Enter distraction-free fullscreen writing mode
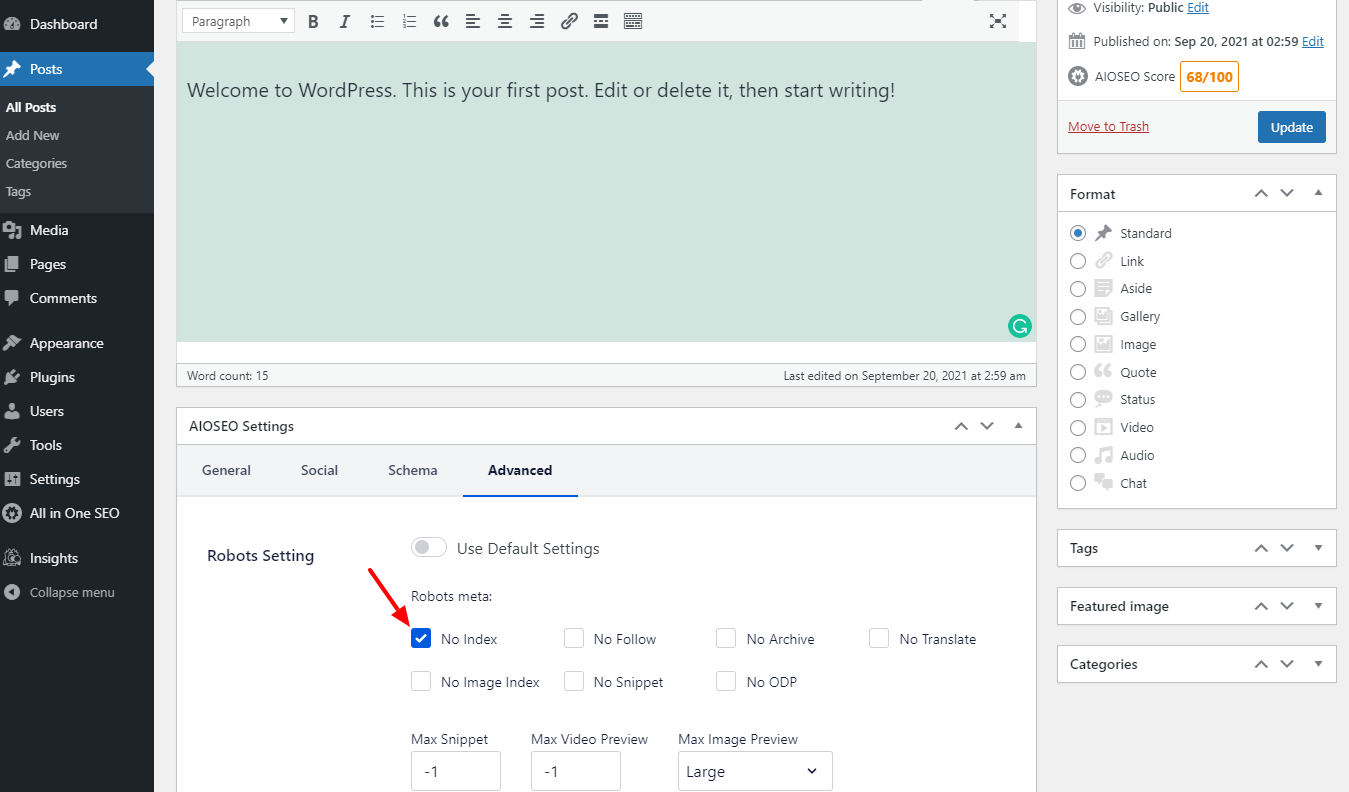Viewport: 1349px width, 792px height. (997, 21)
